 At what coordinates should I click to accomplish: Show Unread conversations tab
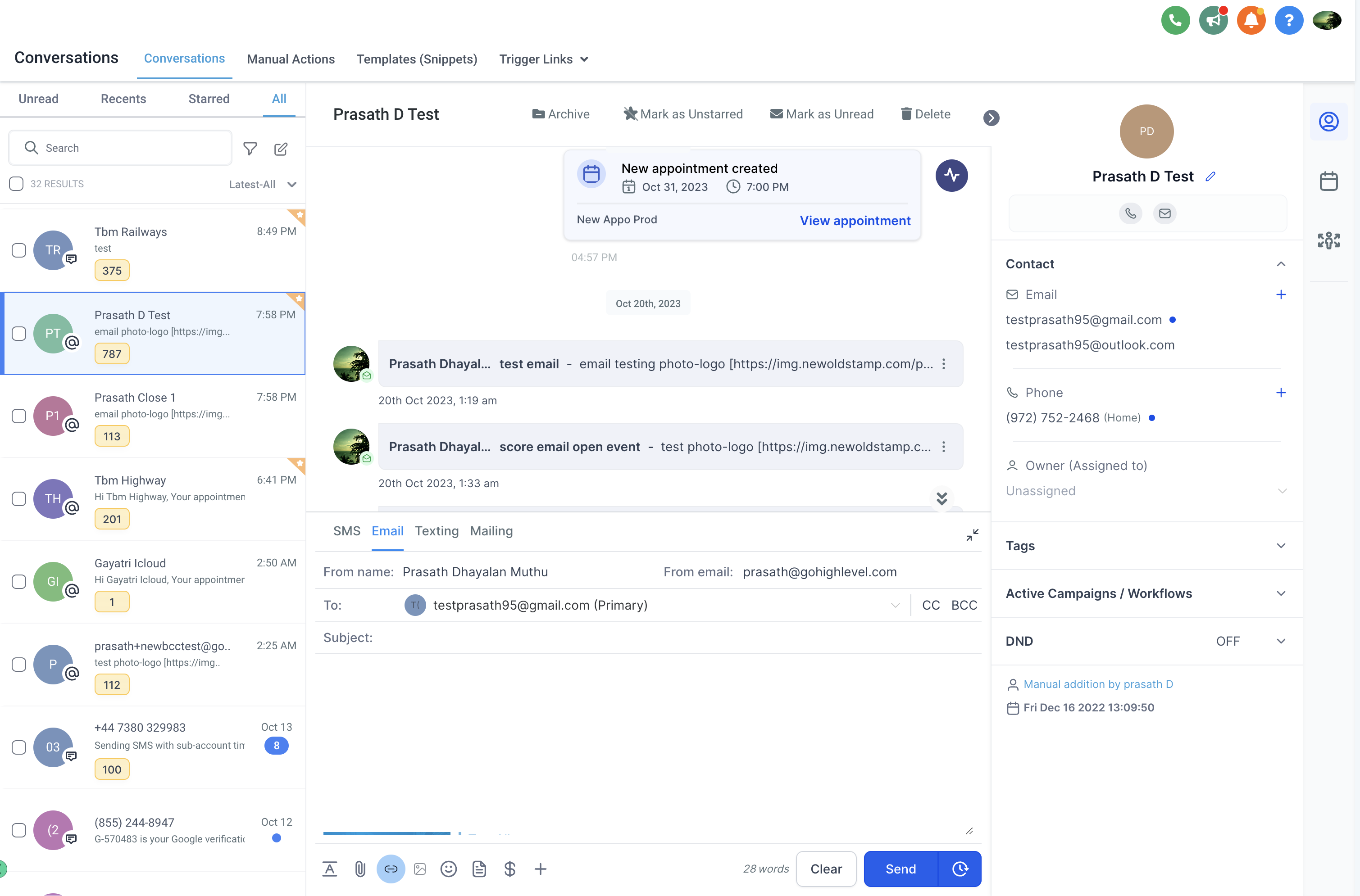(38, 98)
